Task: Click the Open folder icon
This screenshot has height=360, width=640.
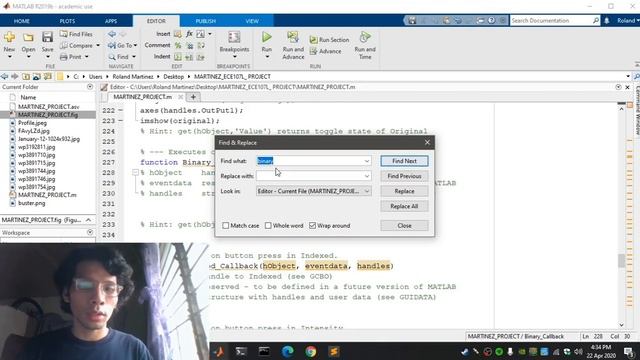Action: click(x=28, y=38)
